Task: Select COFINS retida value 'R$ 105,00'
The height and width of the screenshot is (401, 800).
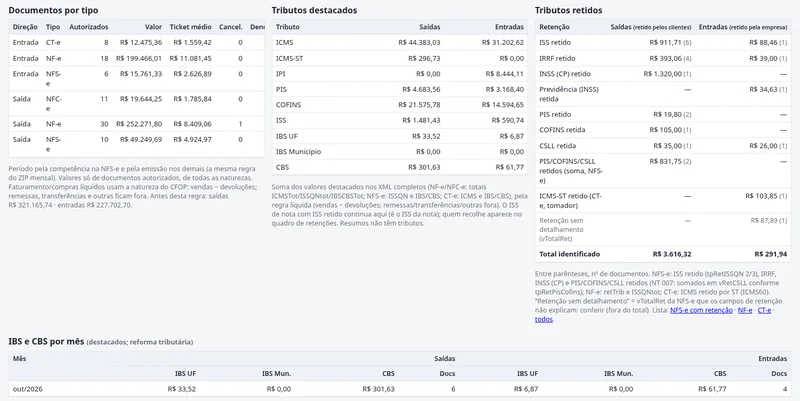Action: (x=665, y=130)
